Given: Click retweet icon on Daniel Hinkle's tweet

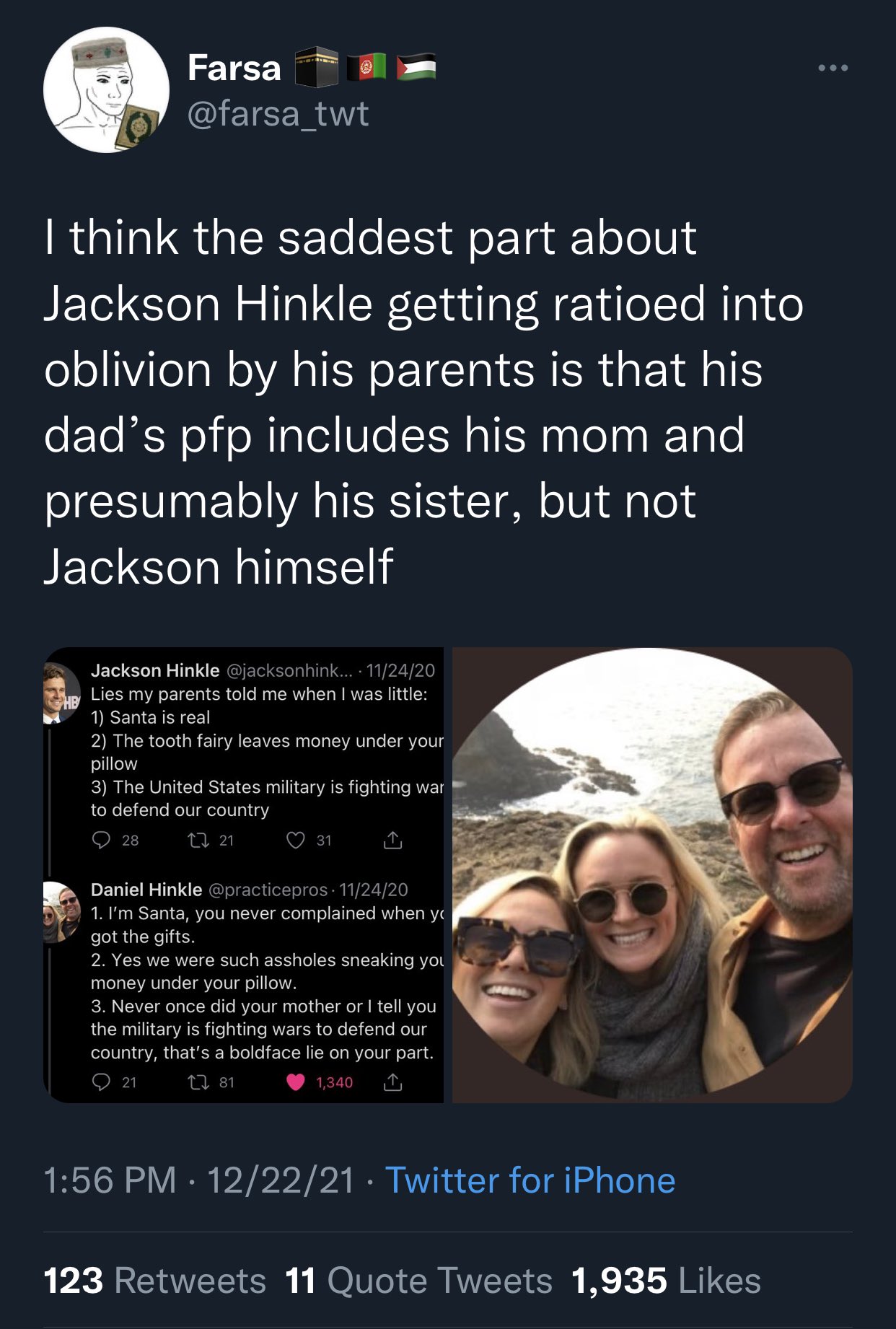Looking at the screenshot, I should coord(198,1082).
